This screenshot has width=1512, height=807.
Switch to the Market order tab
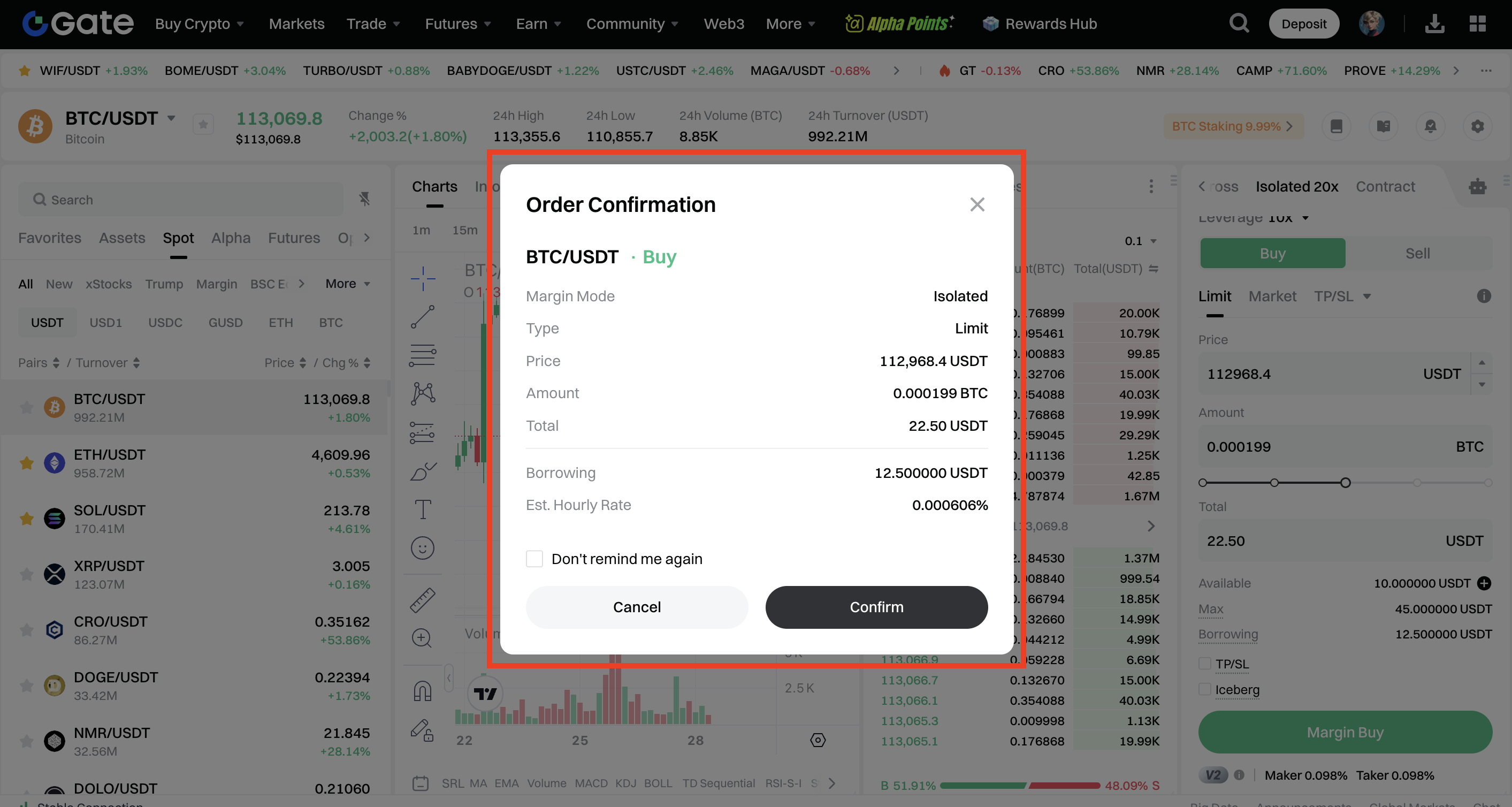(1272, 296)
